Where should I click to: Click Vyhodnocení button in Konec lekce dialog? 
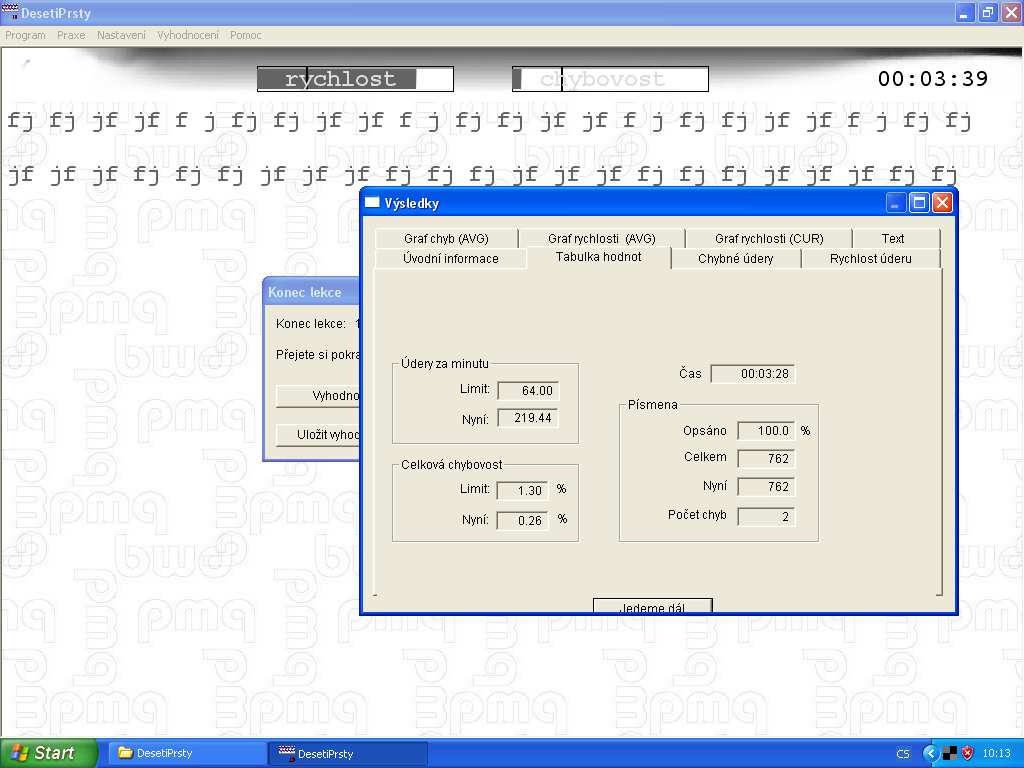(x=318, y=396)
